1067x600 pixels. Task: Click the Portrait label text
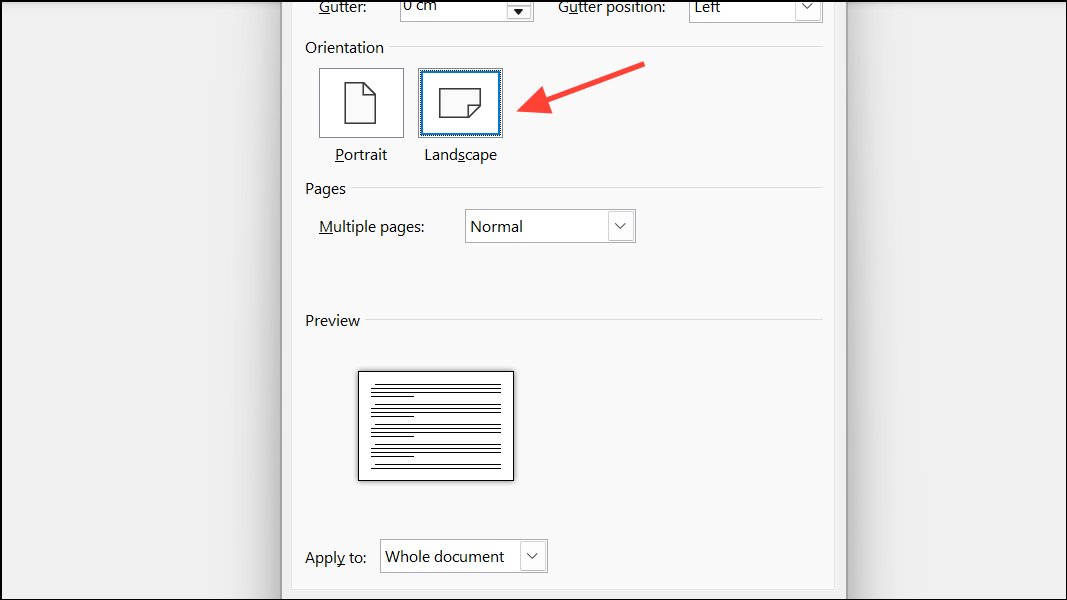361,155
